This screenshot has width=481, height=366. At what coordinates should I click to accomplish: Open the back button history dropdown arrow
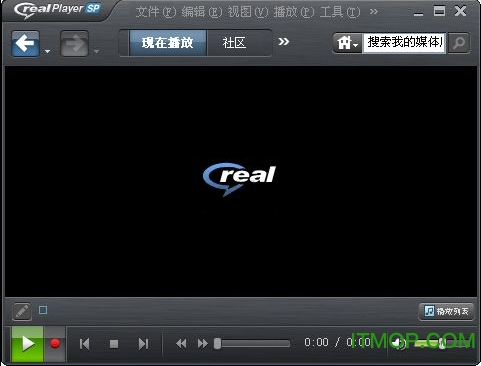(47, 51)
